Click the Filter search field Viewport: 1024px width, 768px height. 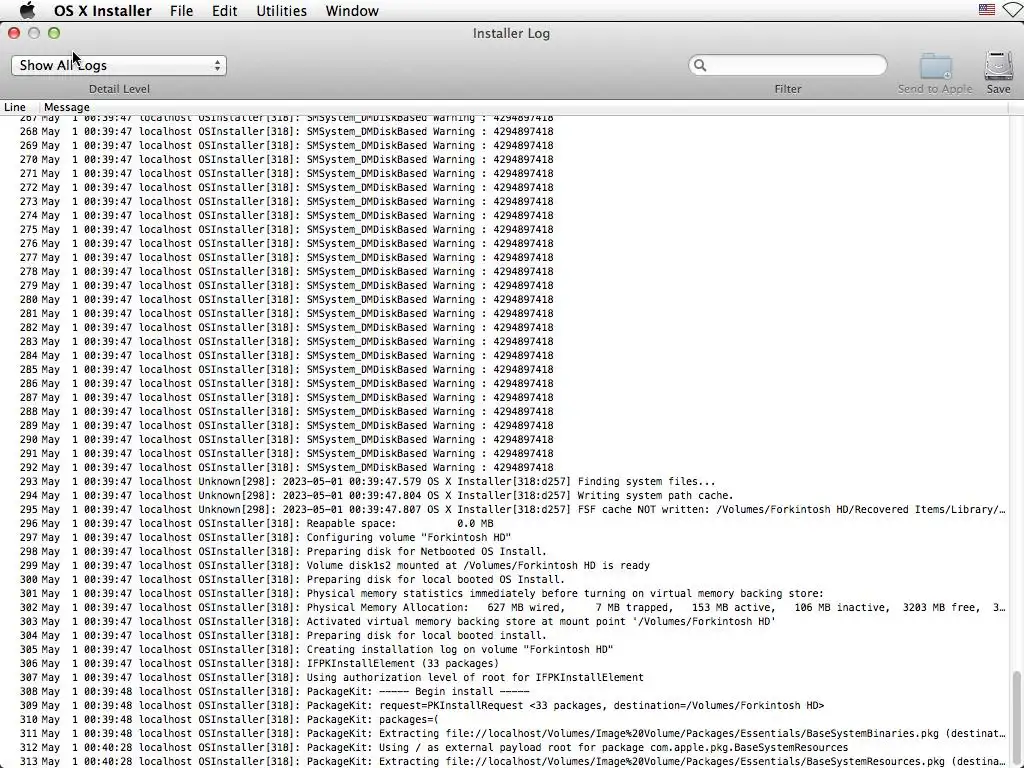coord(788,65)
